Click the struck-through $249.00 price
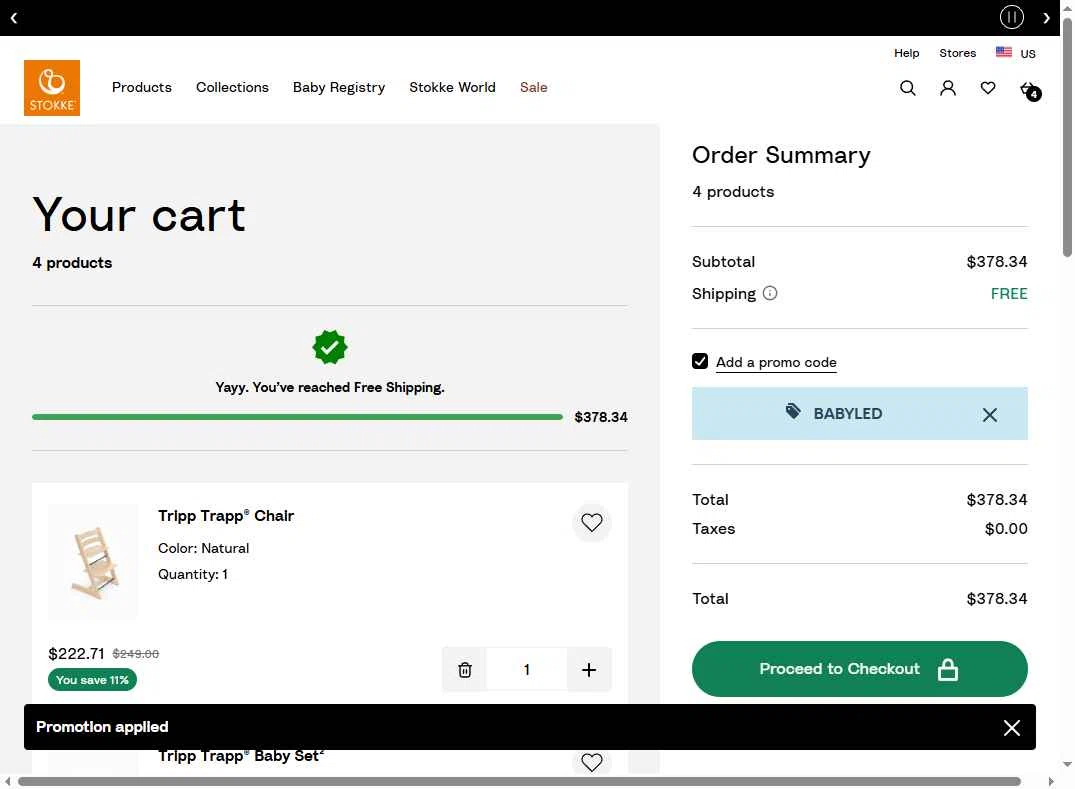This screenshot has height=789, width=1075. (136, 654)
